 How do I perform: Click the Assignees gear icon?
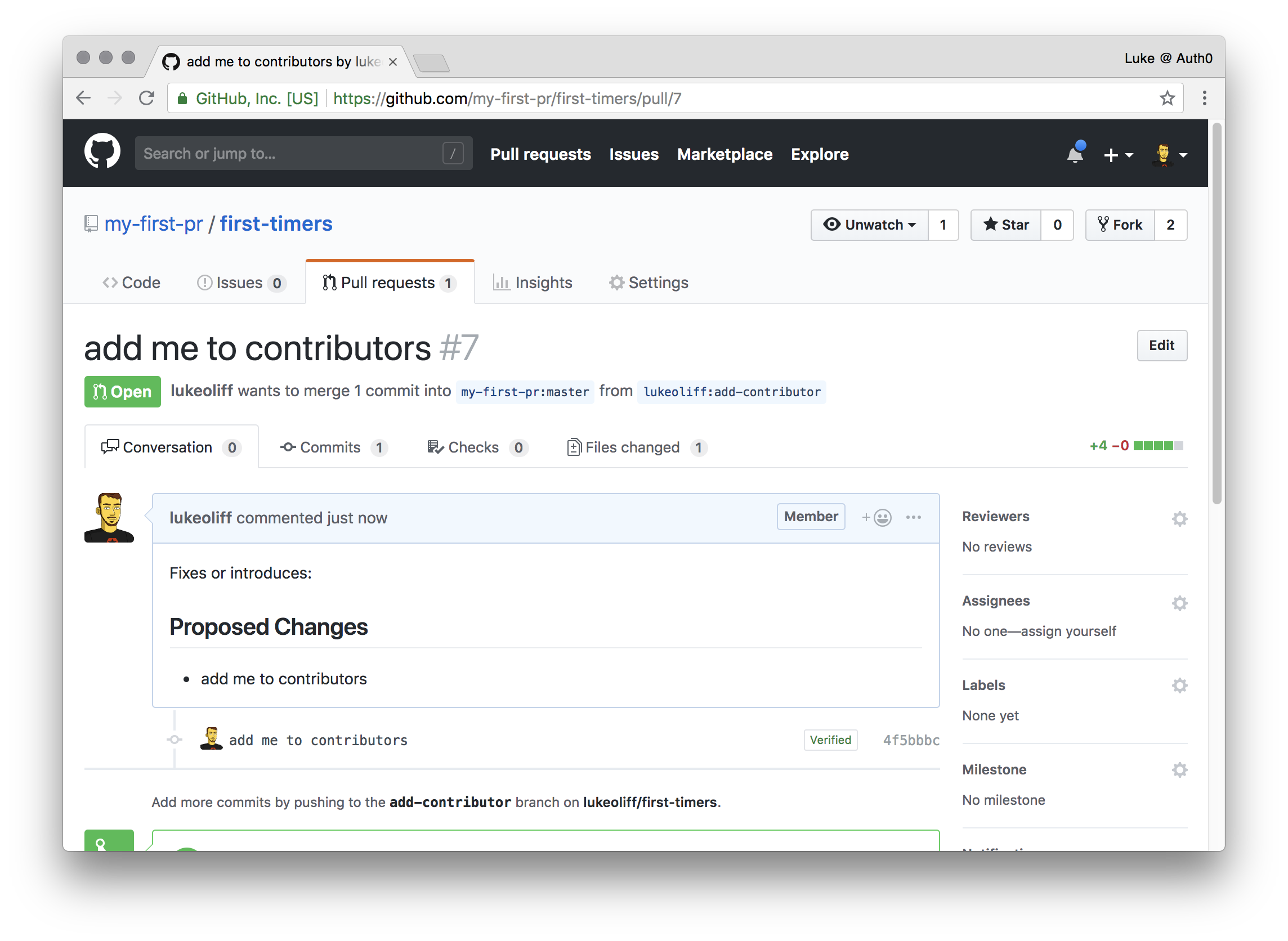tap(1179, 603)
